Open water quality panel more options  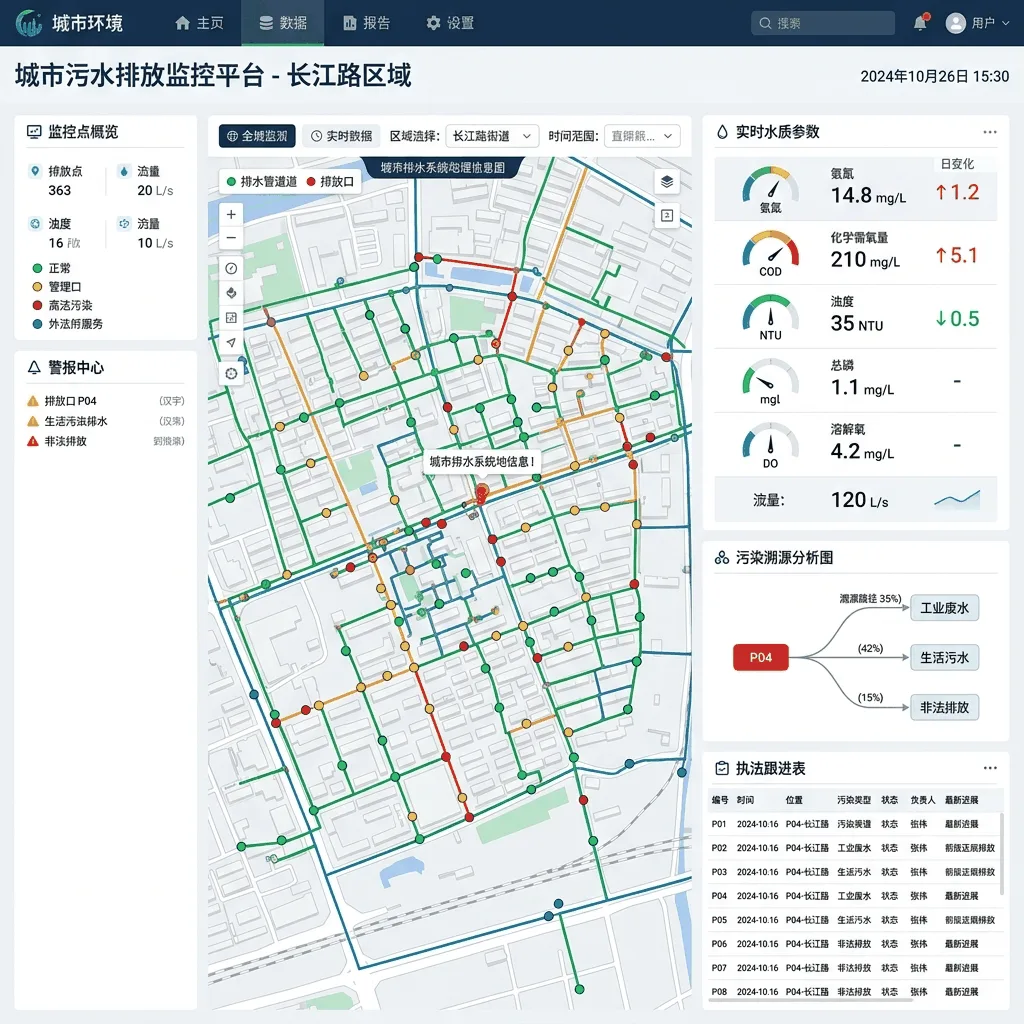point(990,132)
